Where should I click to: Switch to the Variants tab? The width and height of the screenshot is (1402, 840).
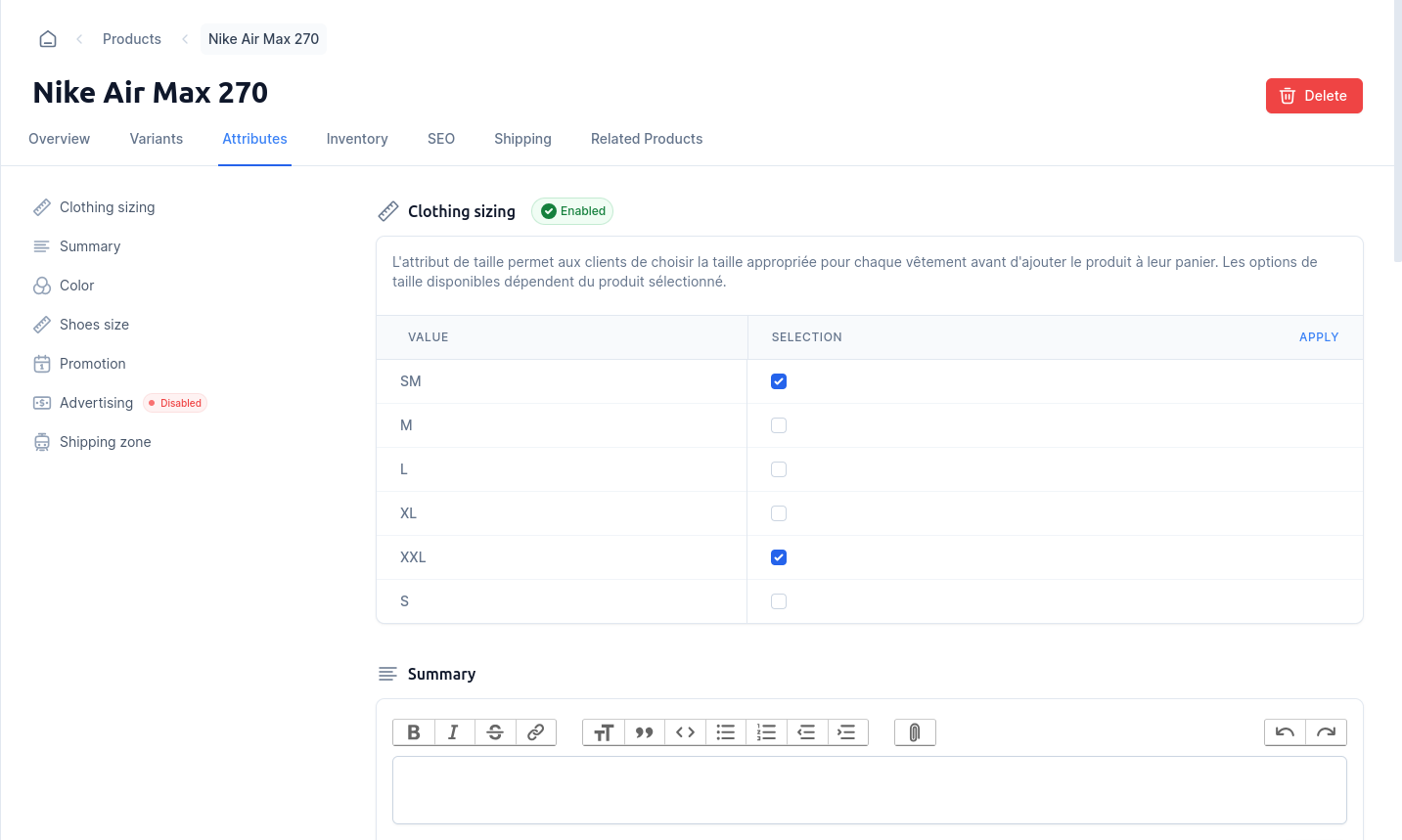[x=157, y=139]
